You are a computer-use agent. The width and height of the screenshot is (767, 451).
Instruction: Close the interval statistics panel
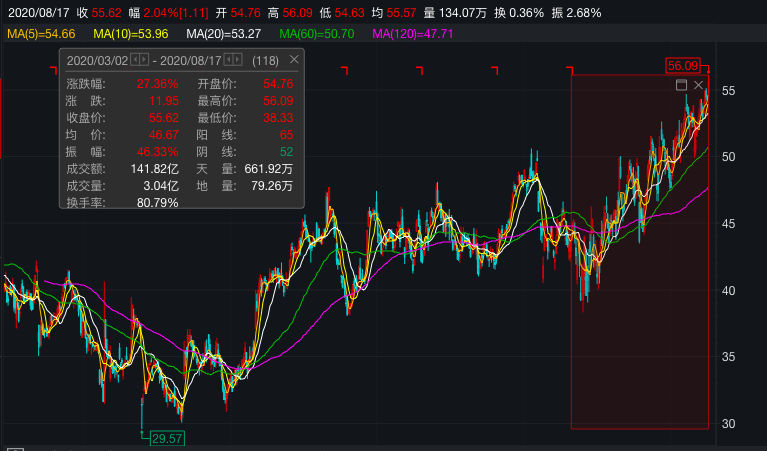(x=294, y=59)
